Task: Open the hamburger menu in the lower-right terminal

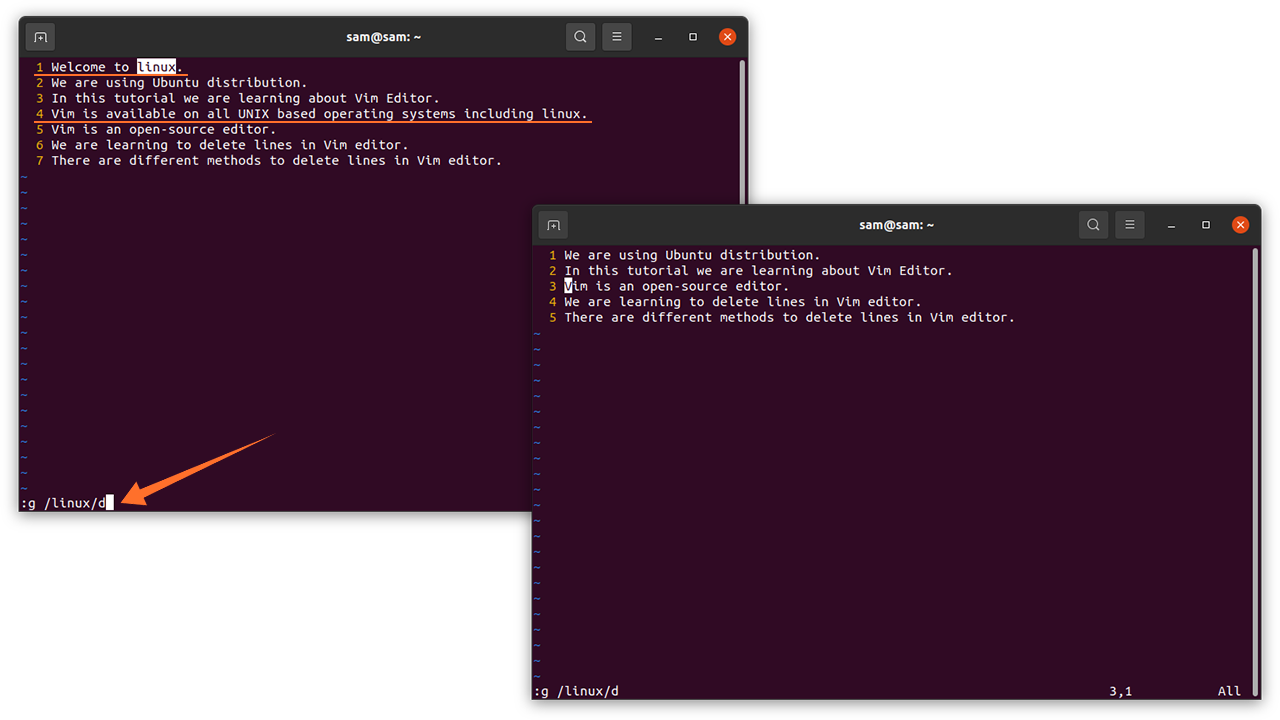Action: (x=1130, y=225)
